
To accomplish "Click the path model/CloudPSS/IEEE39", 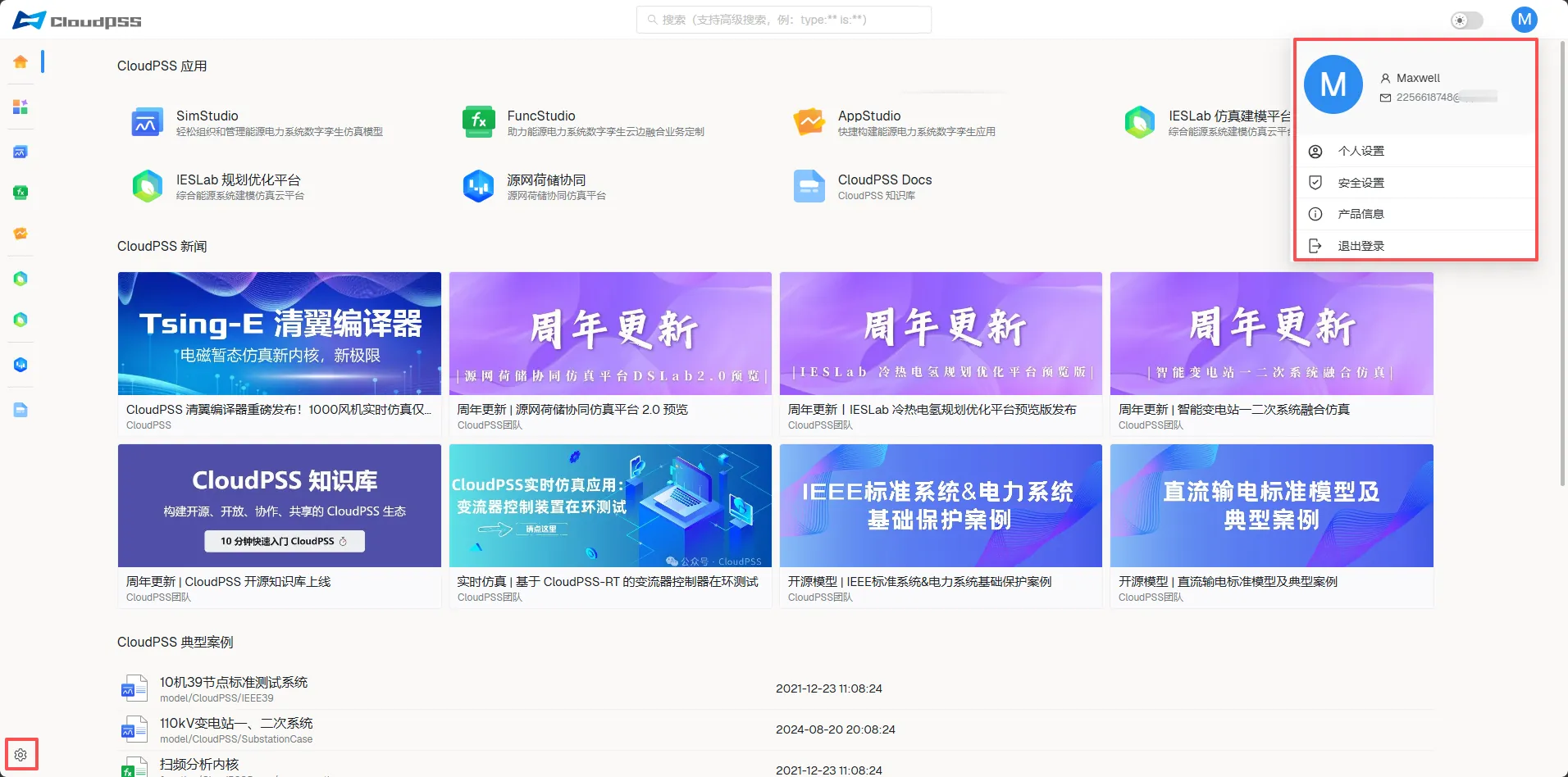I will pyautogui.click(x=217, y=698).
